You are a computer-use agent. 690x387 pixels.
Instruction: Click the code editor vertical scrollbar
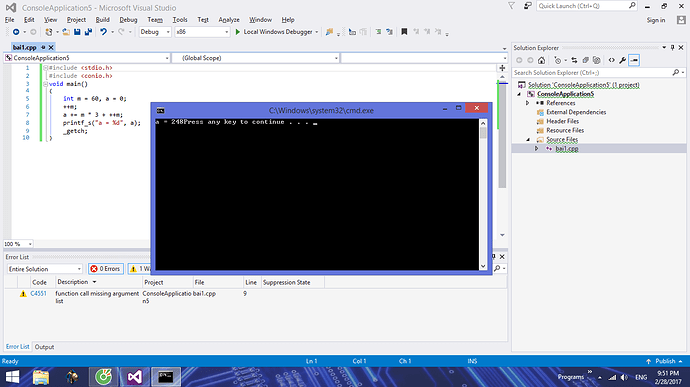[502, 136]
